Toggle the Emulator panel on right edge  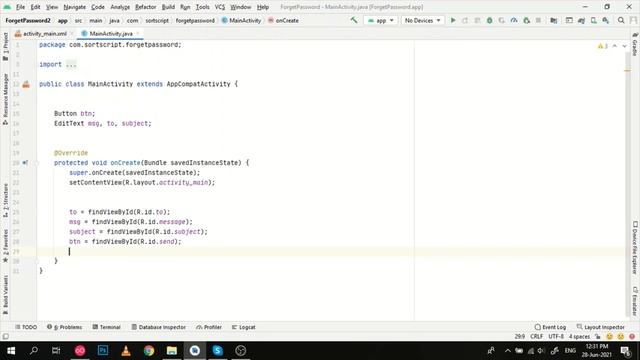pos(635,301)
